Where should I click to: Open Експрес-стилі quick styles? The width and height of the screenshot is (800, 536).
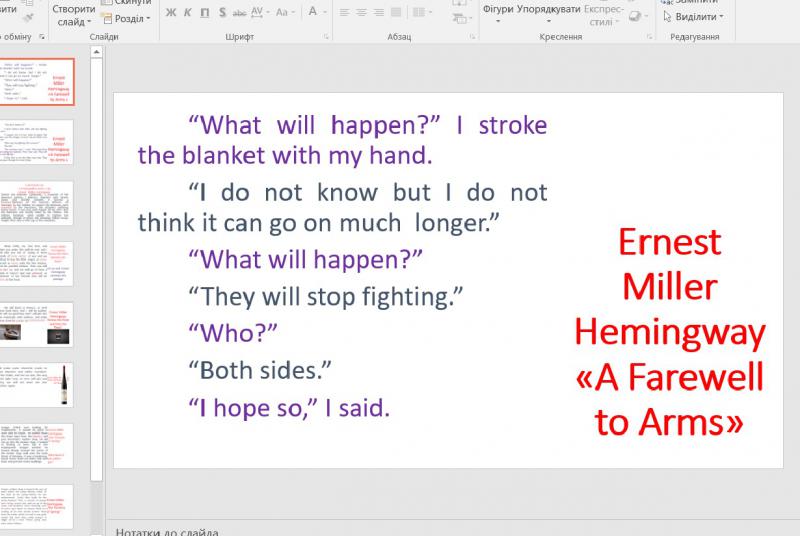click(604, 15)
